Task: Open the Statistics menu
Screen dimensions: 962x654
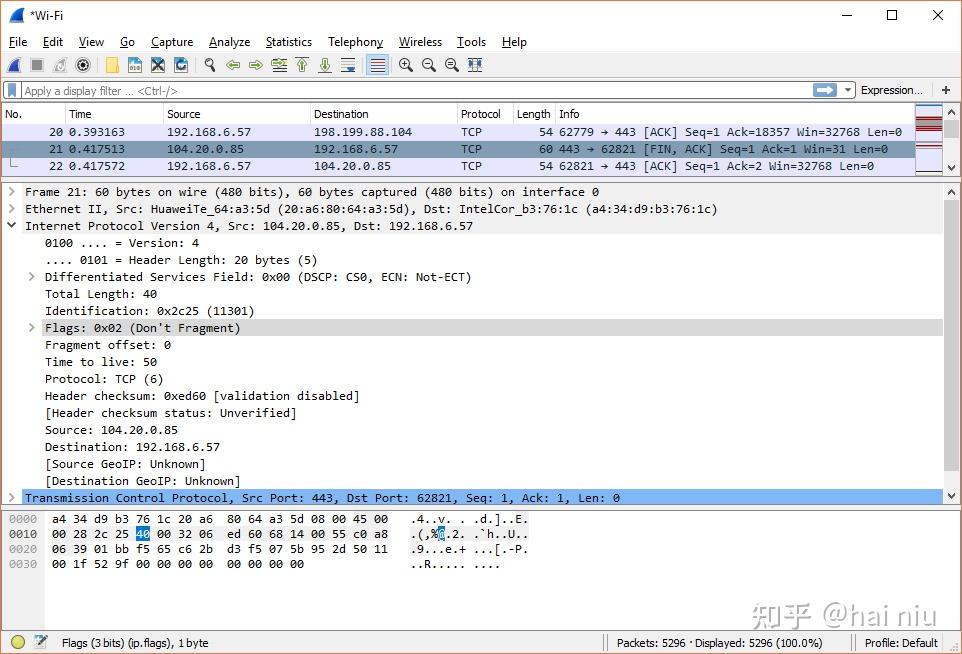Action: [x=288, y=42]
